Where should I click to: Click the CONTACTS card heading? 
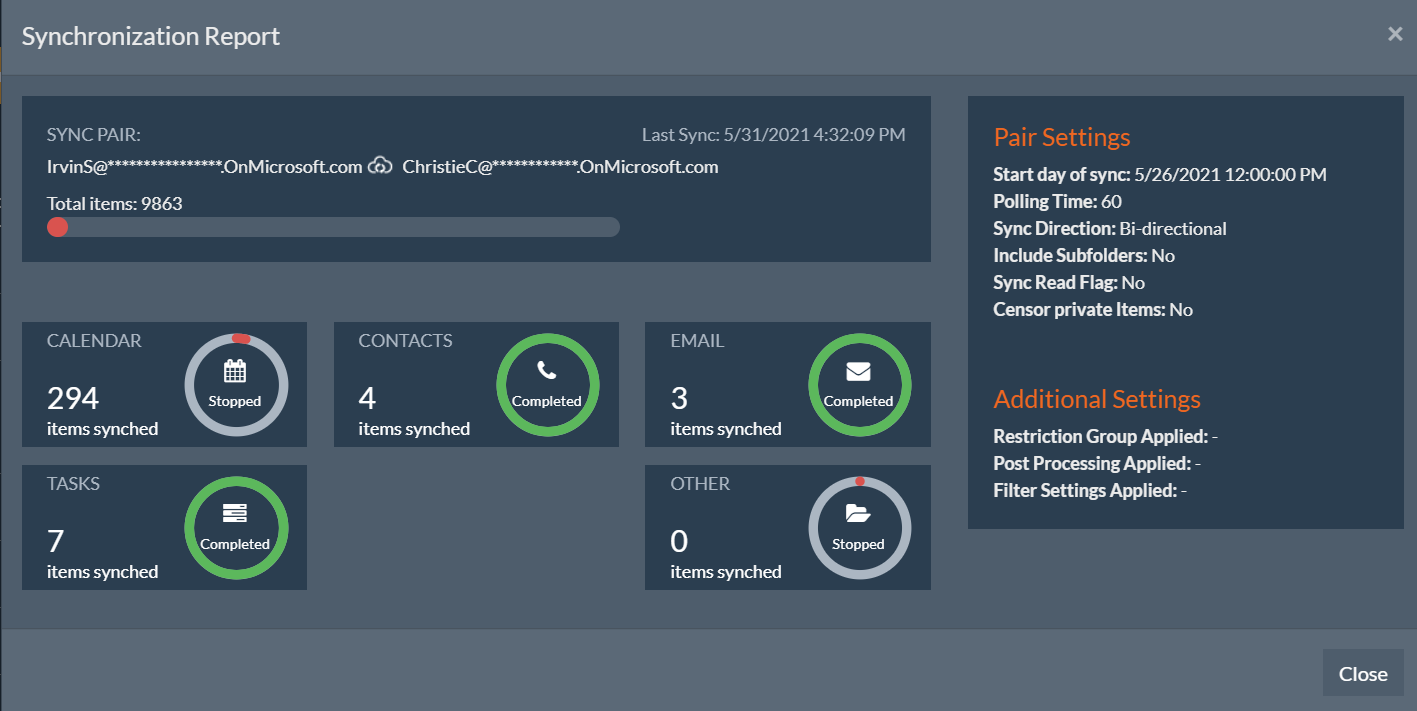coord(405,341)
